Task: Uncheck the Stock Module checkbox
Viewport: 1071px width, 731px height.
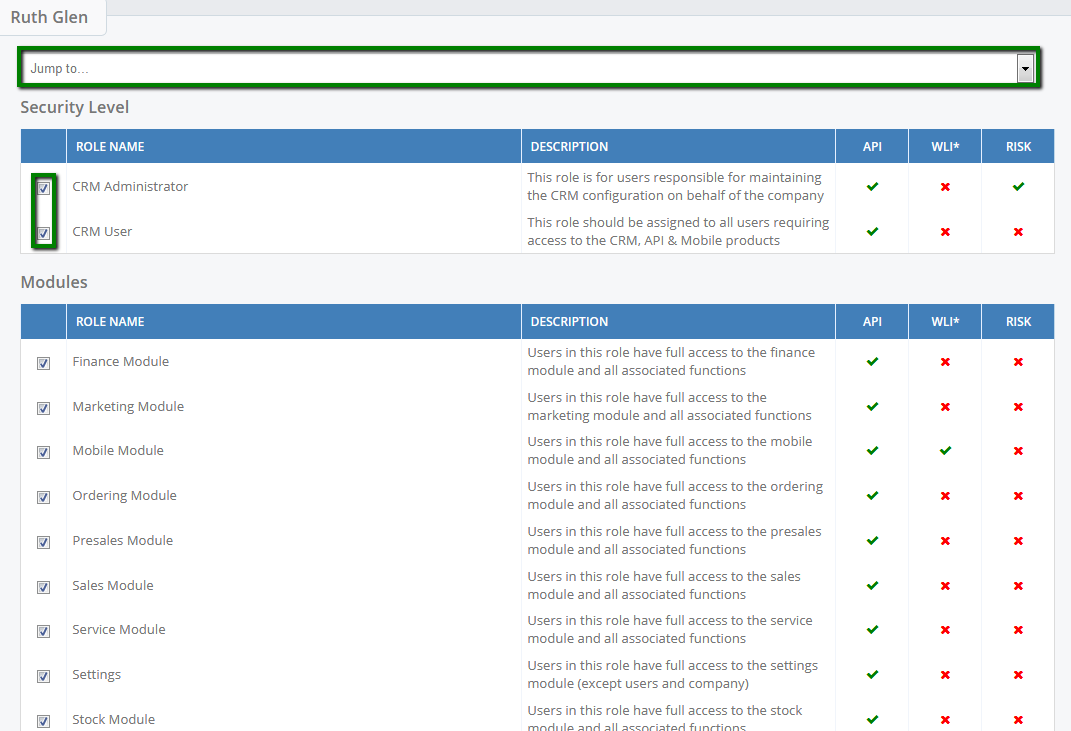Action: tap(44, 721)
